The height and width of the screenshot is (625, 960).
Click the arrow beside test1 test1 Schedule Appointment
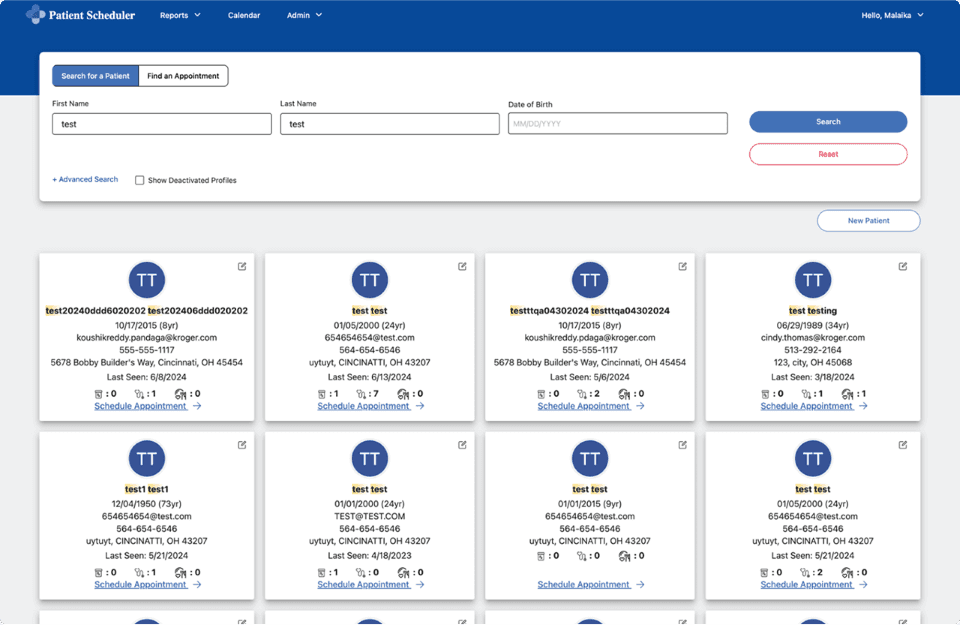tap(197, 585)
